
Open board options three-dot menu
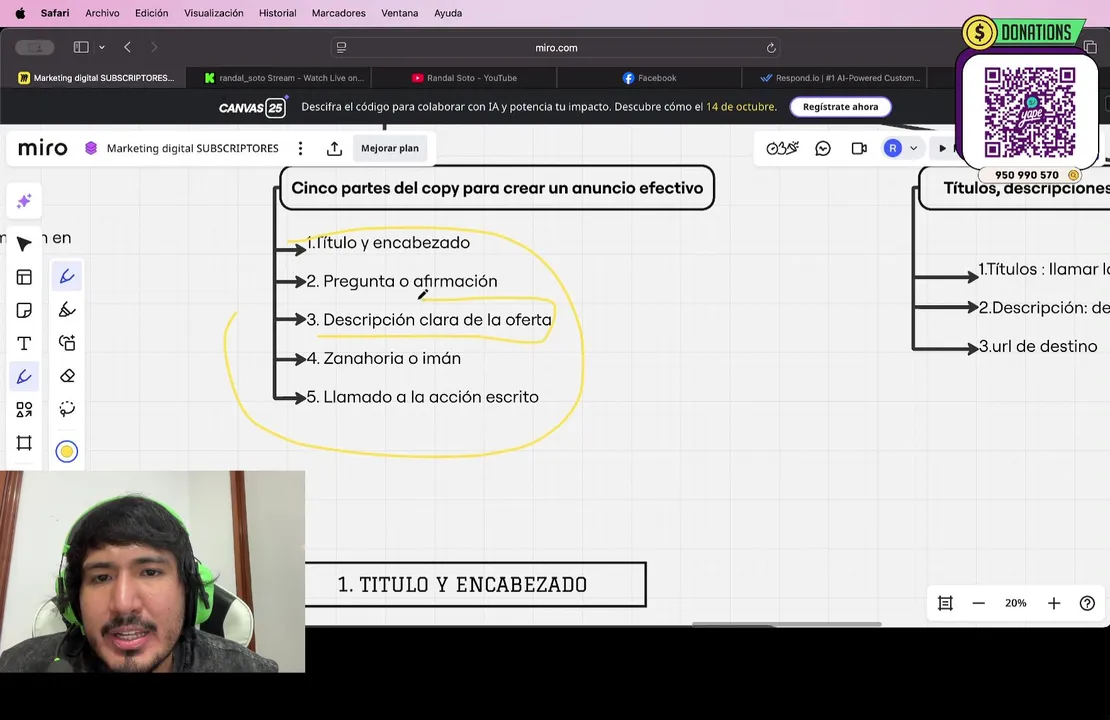click(300, 148)
